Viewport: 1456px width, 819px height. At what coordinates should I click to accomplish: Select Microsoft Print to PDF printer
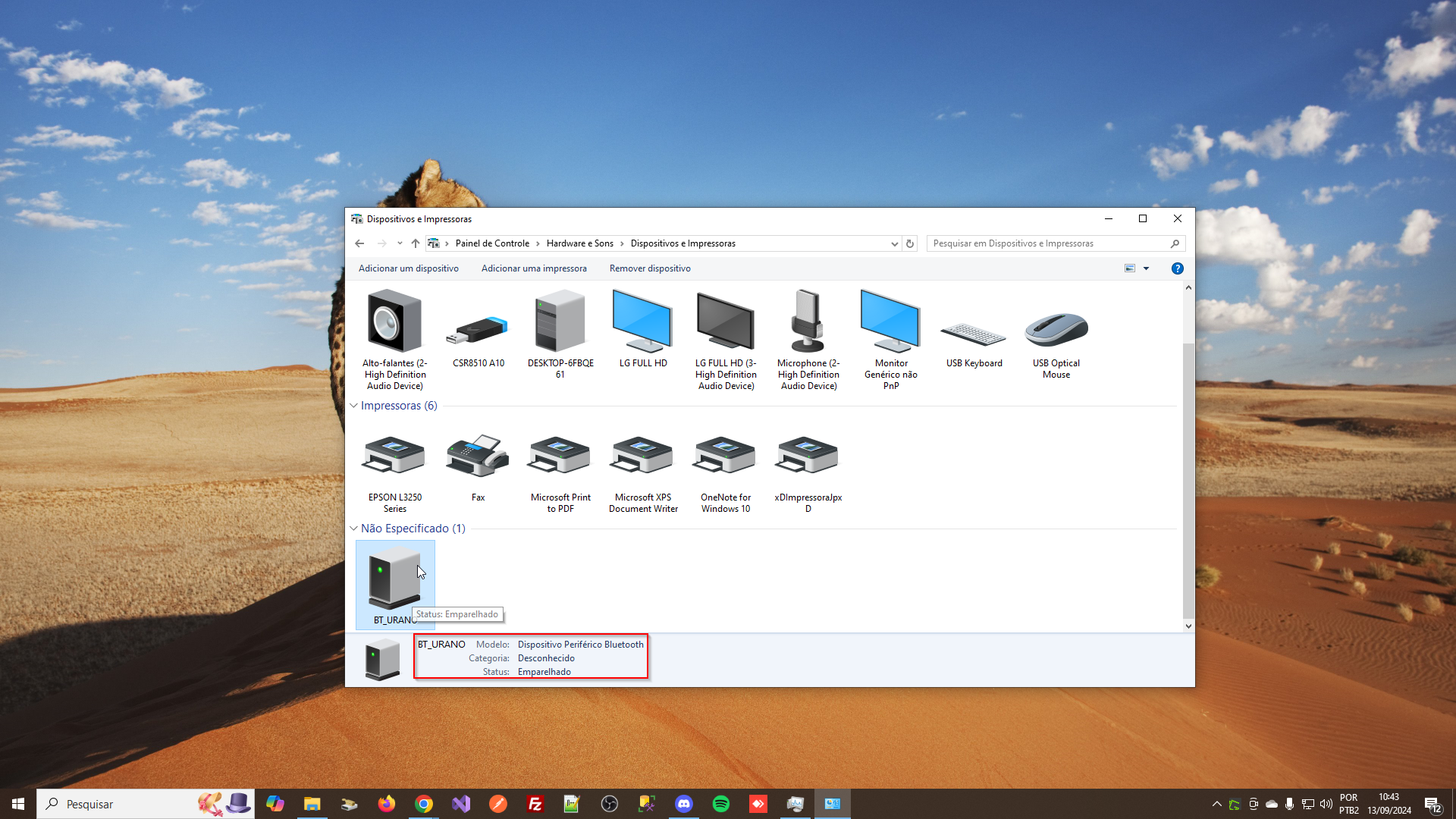pyautogui.click(x=560, y=456)
